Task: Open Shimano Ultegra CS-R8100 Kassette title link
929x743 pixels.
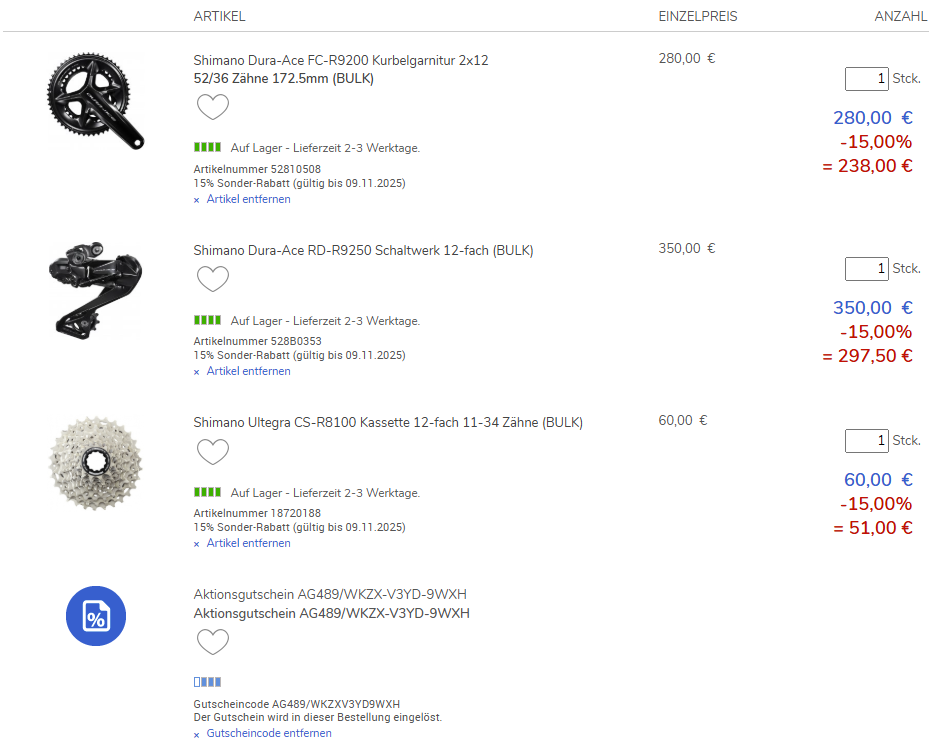Action: pyautogui.click(x=387, y=423)
